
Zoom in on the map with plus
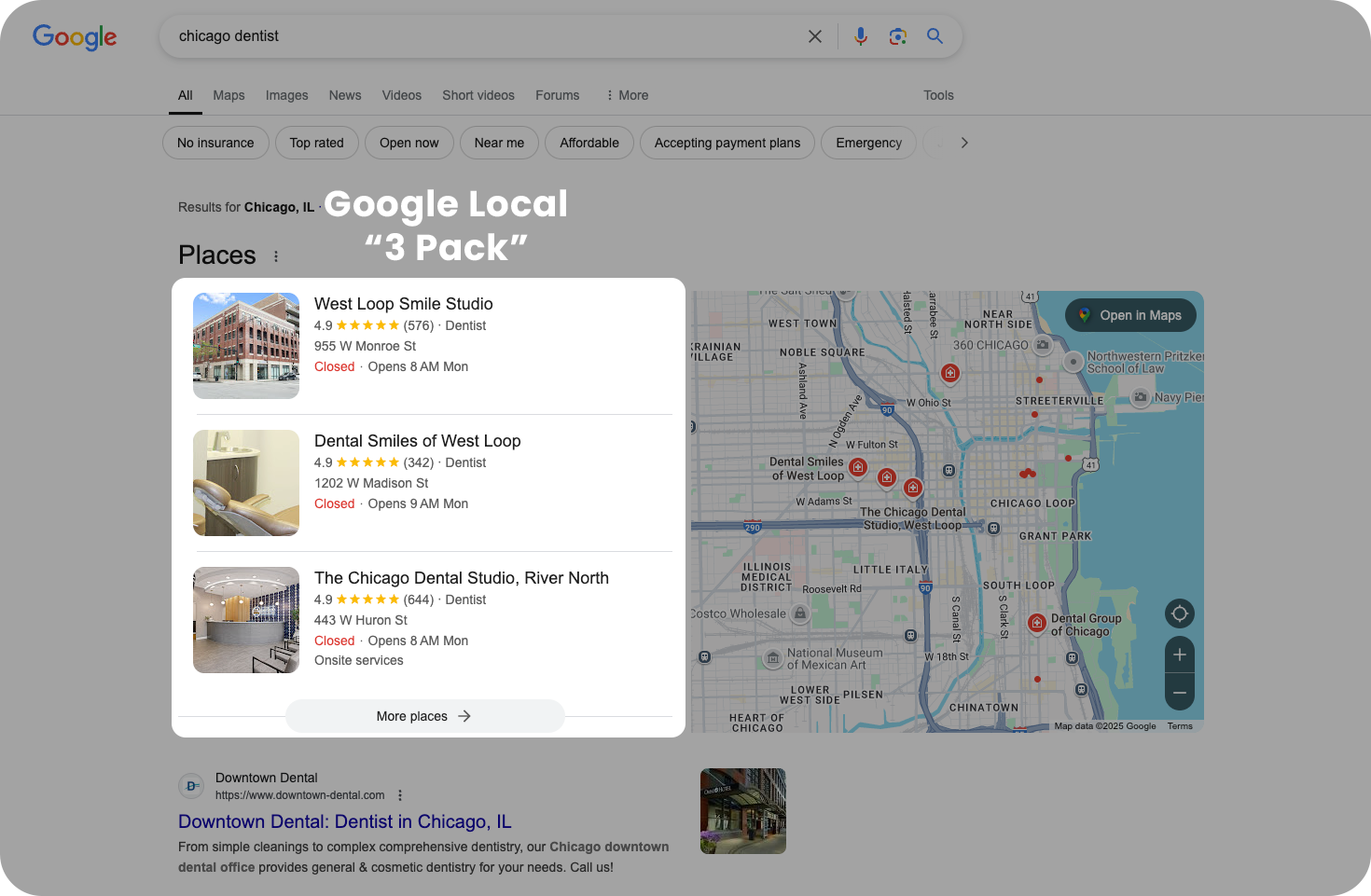pyautogui.click(x=1180, y=655)
